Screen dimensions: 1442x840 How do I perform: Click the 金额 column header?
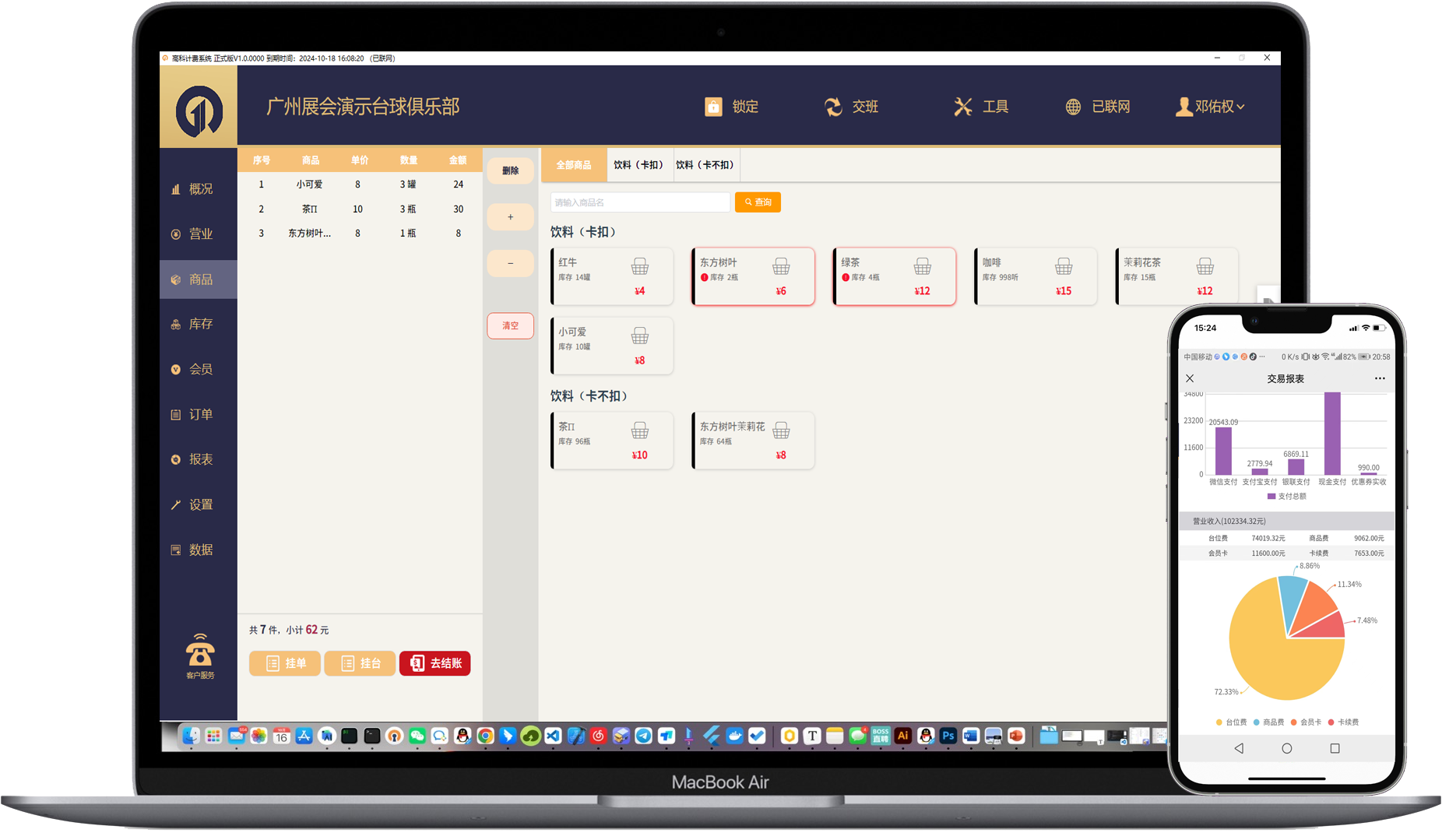click(458, 160)
